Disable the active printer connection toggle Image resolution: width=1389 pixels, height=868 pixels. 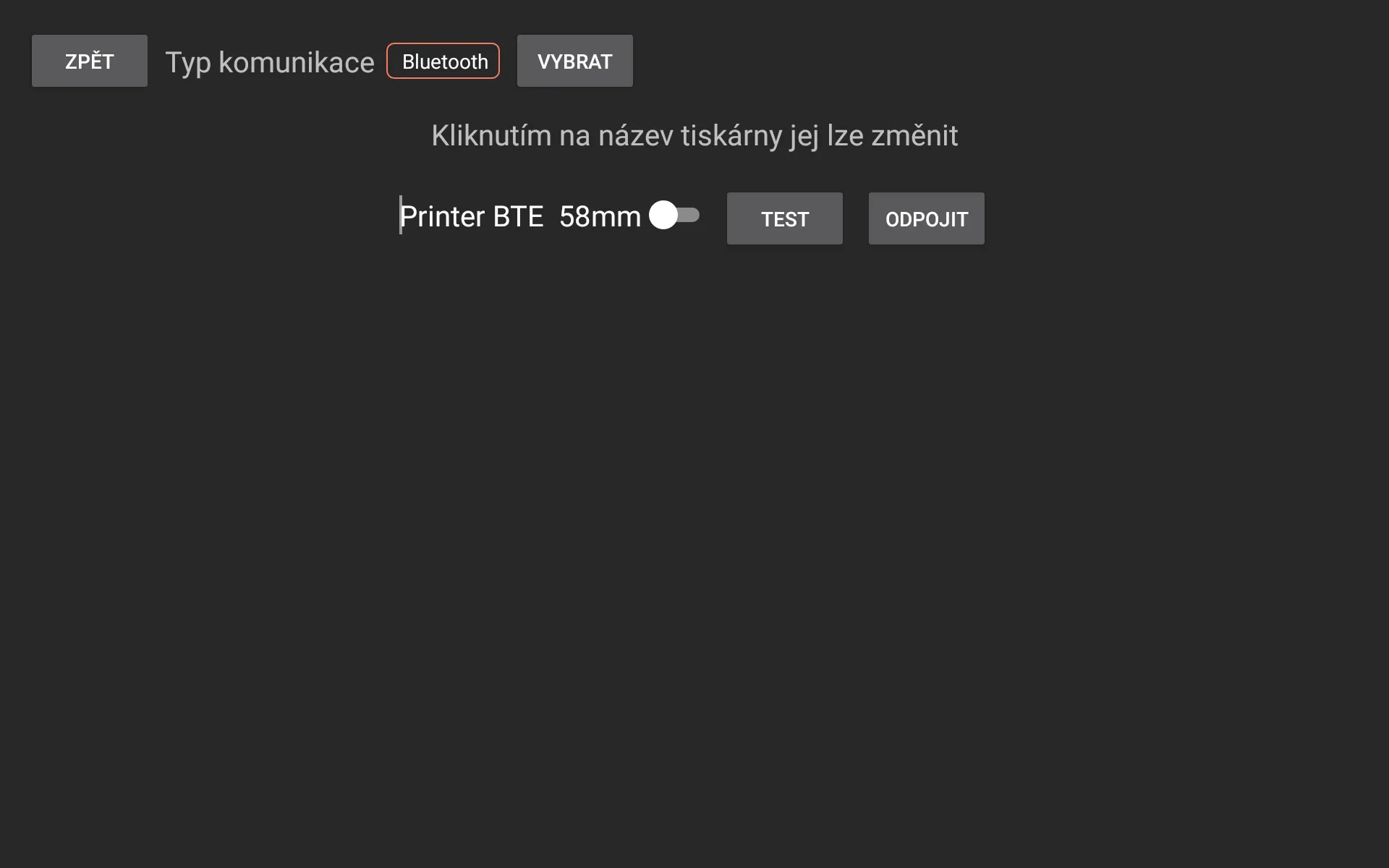click(673, 215)
